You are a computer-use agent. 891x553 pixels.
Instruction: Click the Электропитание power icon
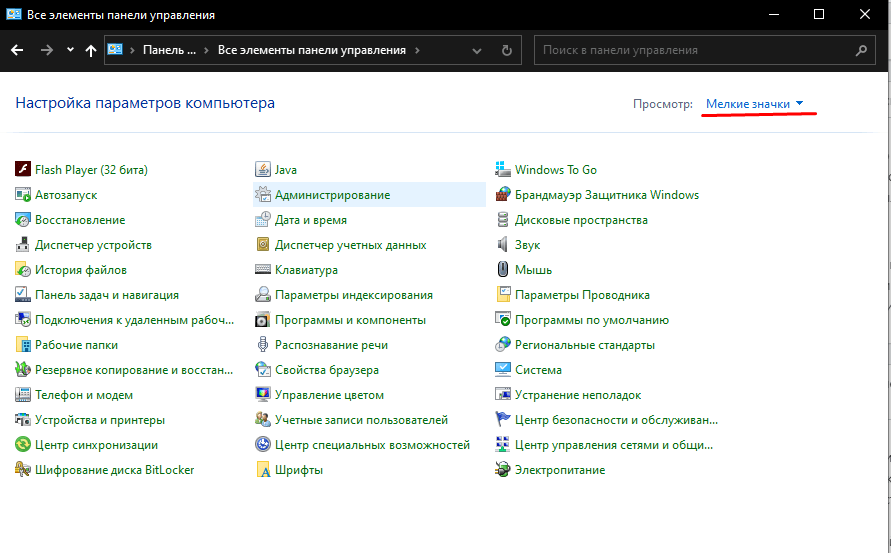click(504, 470)
